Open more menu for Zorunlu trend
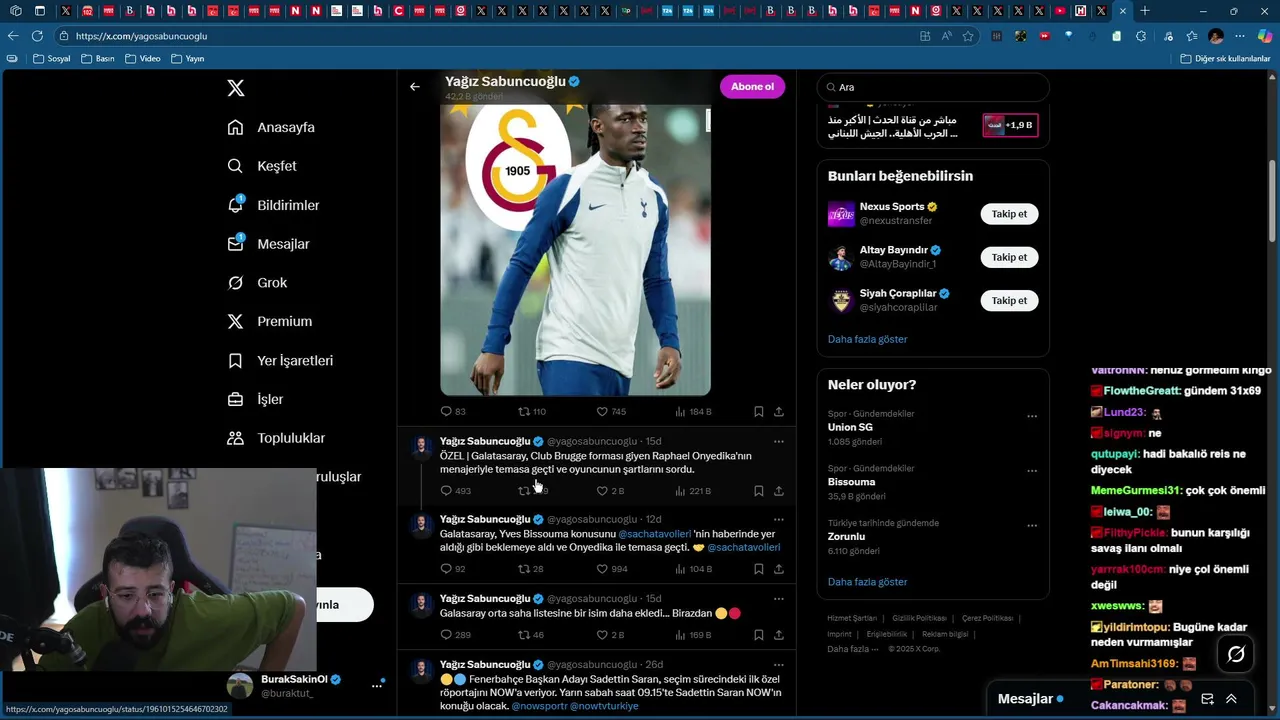Viewport: 1280px width, 720px height. 1032,525
